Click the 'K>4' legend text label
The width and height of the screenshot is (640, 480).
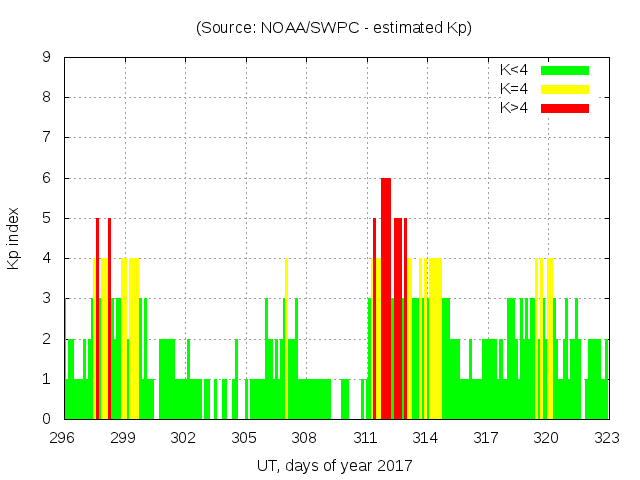click(x=516, y=108)
